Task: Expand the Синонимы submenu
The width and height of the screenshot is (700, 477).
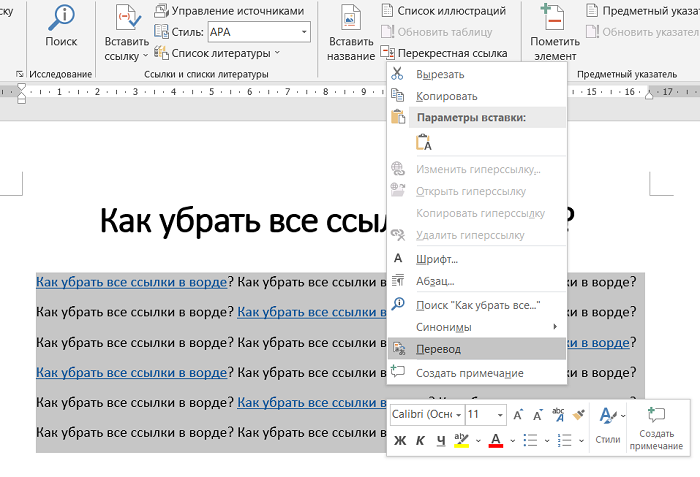Action: (x=477, y=327)
